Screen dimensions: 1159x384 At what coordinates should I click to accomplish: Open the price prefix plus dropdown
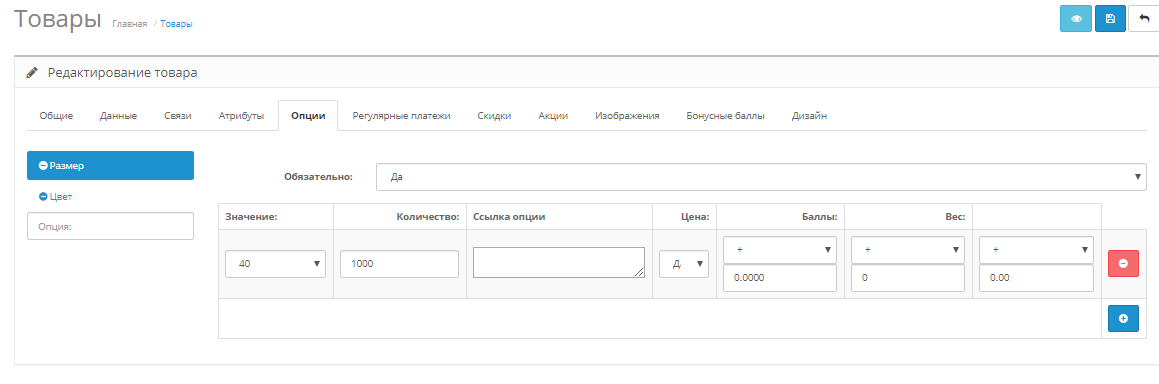780,250
